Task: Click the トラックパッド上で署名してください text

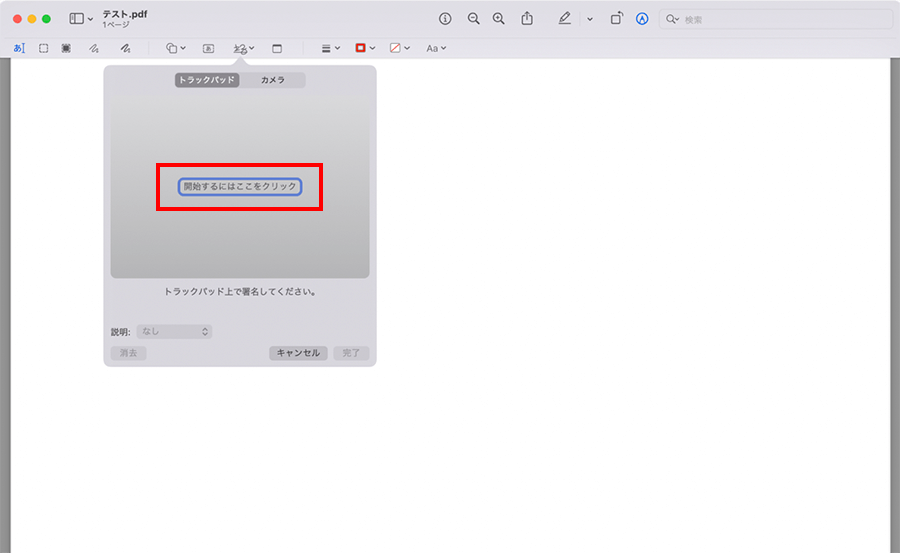Action: tap(240, 292)
